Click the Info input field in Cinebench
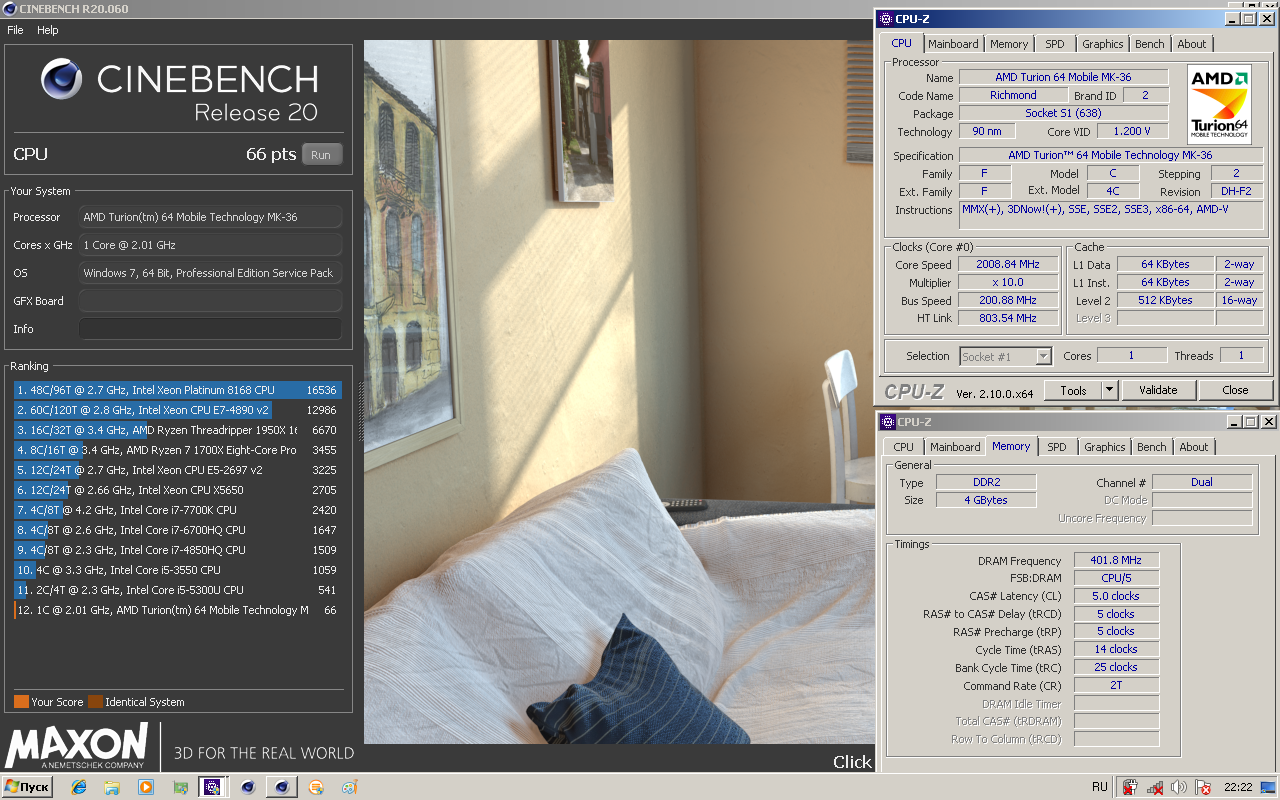The image size is (1280, 800). pyautogui.click(x=210, y=329)
